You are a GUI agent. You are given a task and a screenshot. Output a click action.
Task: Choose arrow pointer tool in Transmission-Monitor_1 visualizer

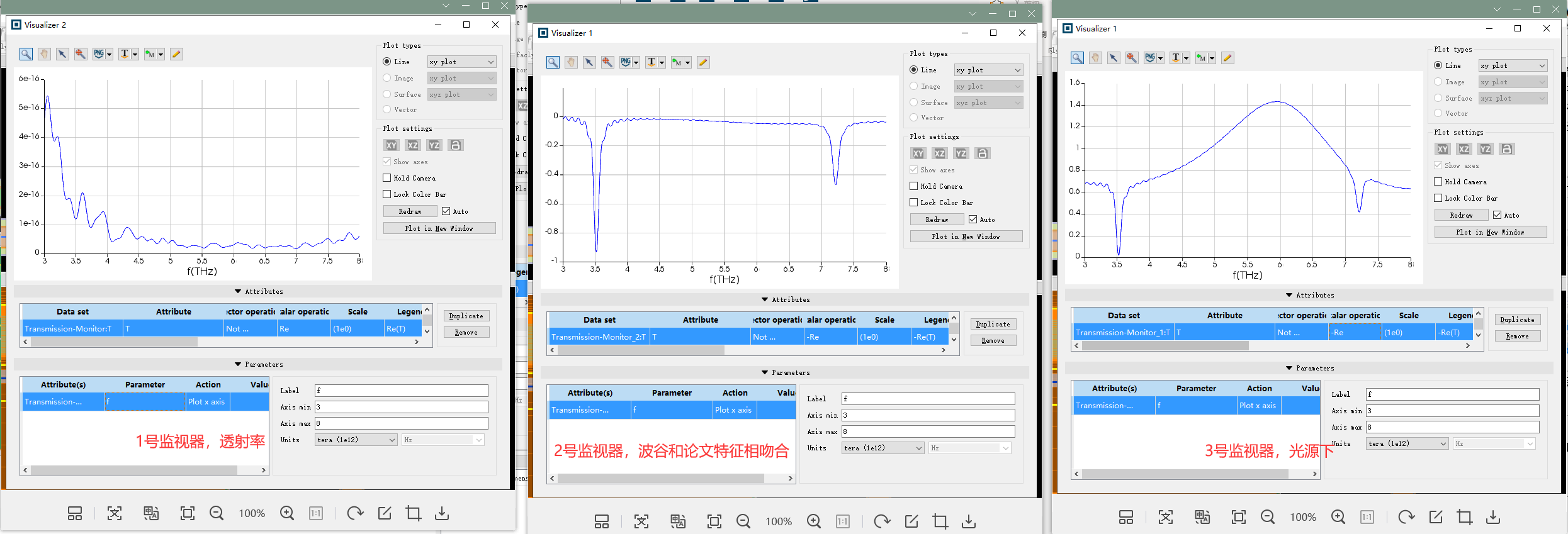tap(1114, 58)
